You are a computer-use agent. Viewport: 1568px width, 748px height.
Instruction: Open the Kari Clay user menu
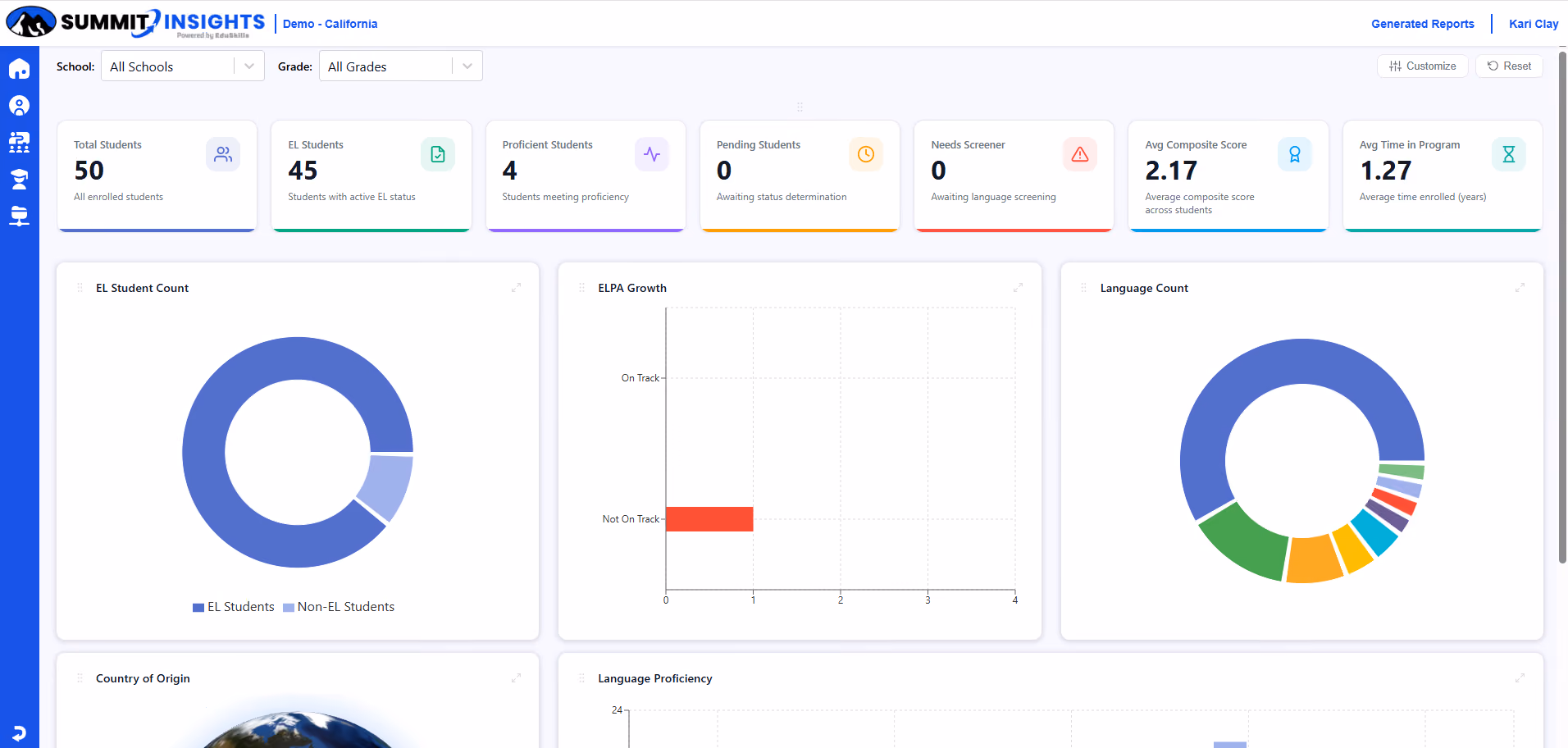point(1534,24)
